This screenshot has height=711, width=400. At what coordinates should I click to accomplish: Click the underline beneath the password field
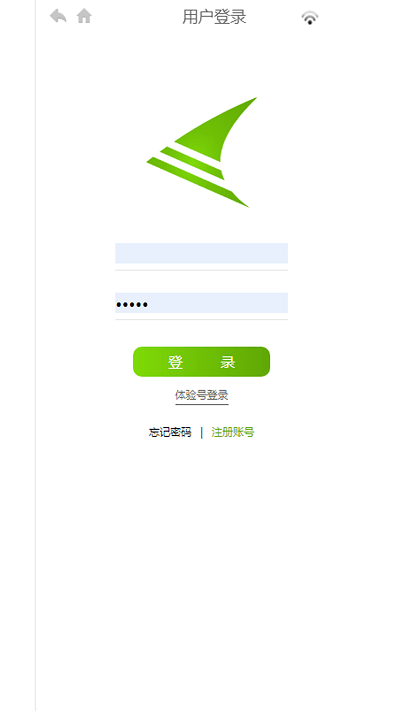(x=201, y=320)
